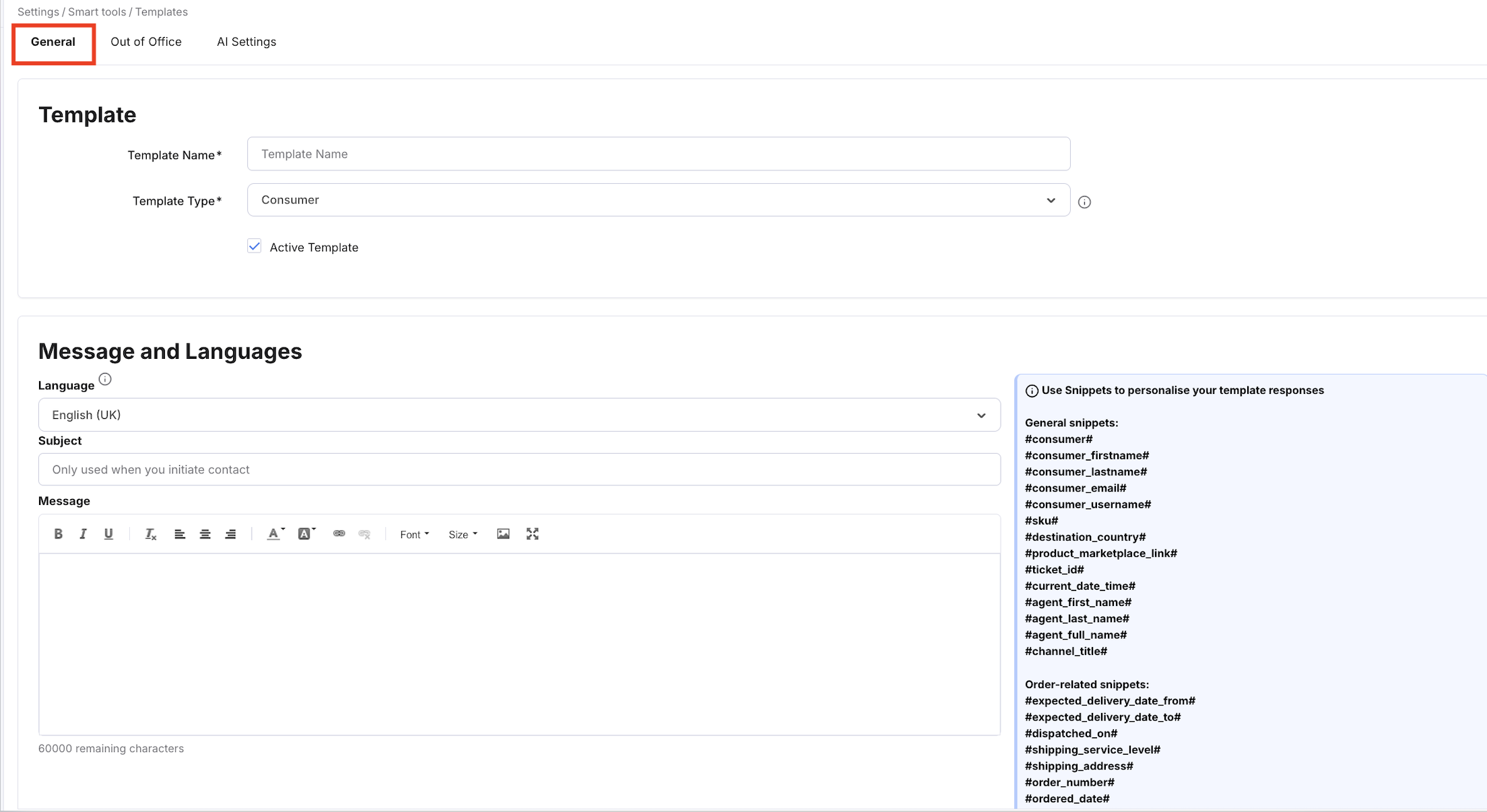Click into the Subject field

519,469
